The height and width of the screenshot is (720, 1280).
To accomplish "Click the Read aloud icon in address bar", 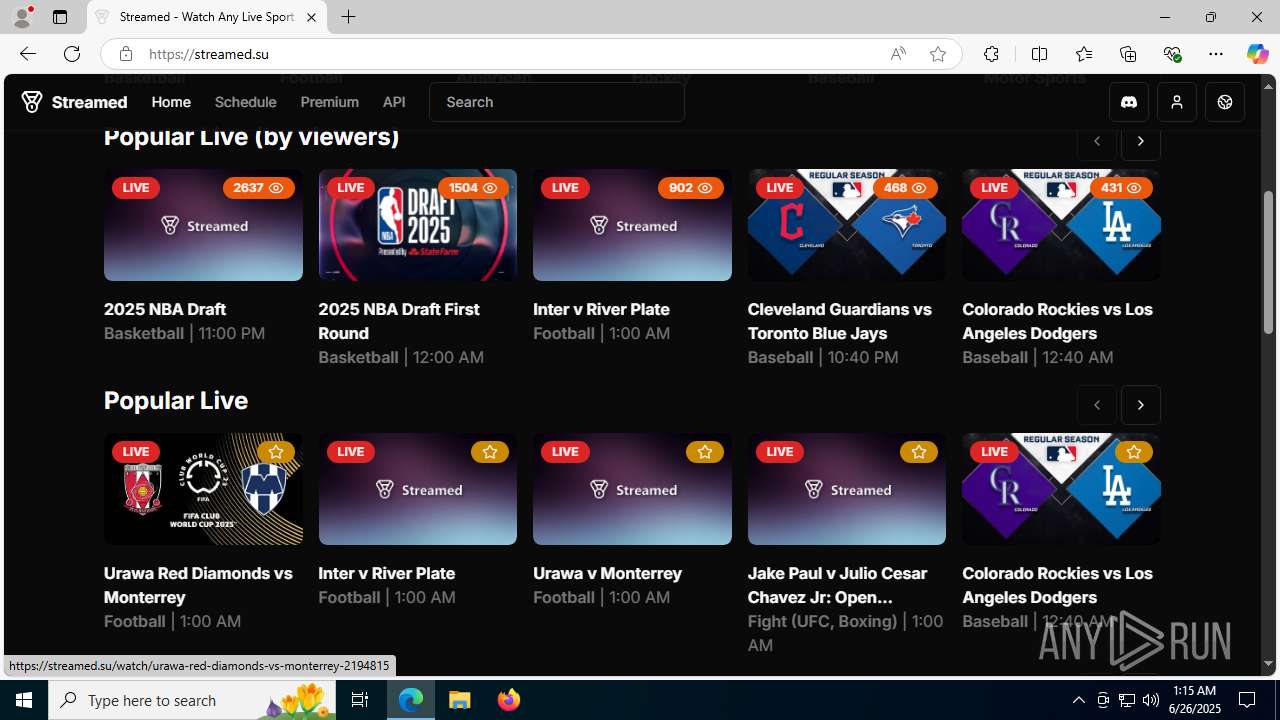I will pyautogui.click(x=898, y=54).
